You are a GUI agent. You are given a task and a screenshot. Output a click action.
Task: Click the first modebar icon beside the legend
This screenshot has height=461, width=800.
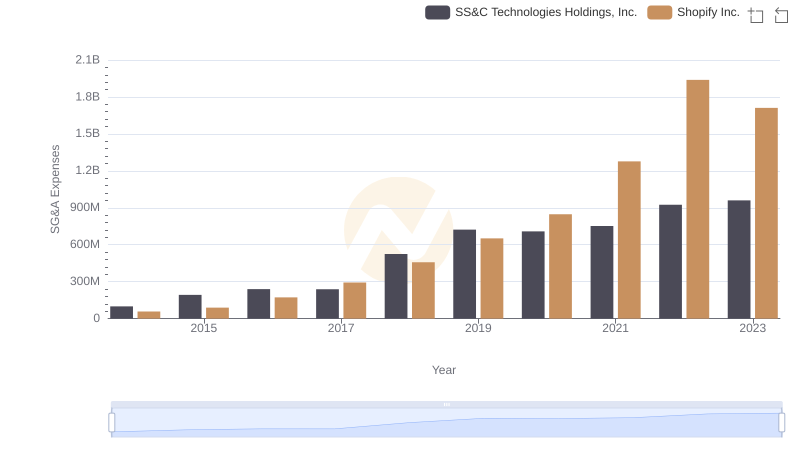coord(756,15)
